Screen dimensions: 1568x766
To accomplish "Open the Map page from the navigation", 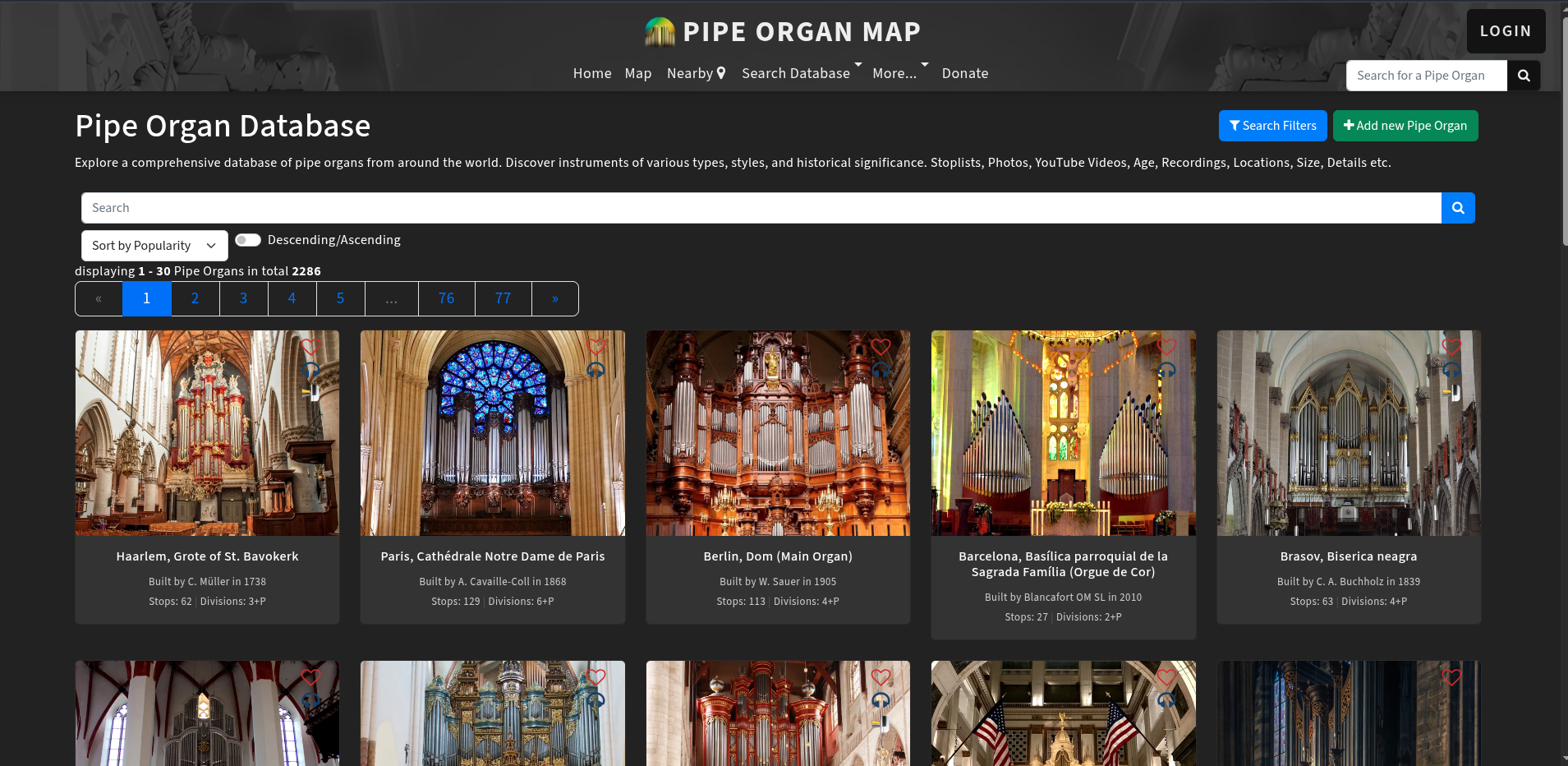I will tap(638, 73).
